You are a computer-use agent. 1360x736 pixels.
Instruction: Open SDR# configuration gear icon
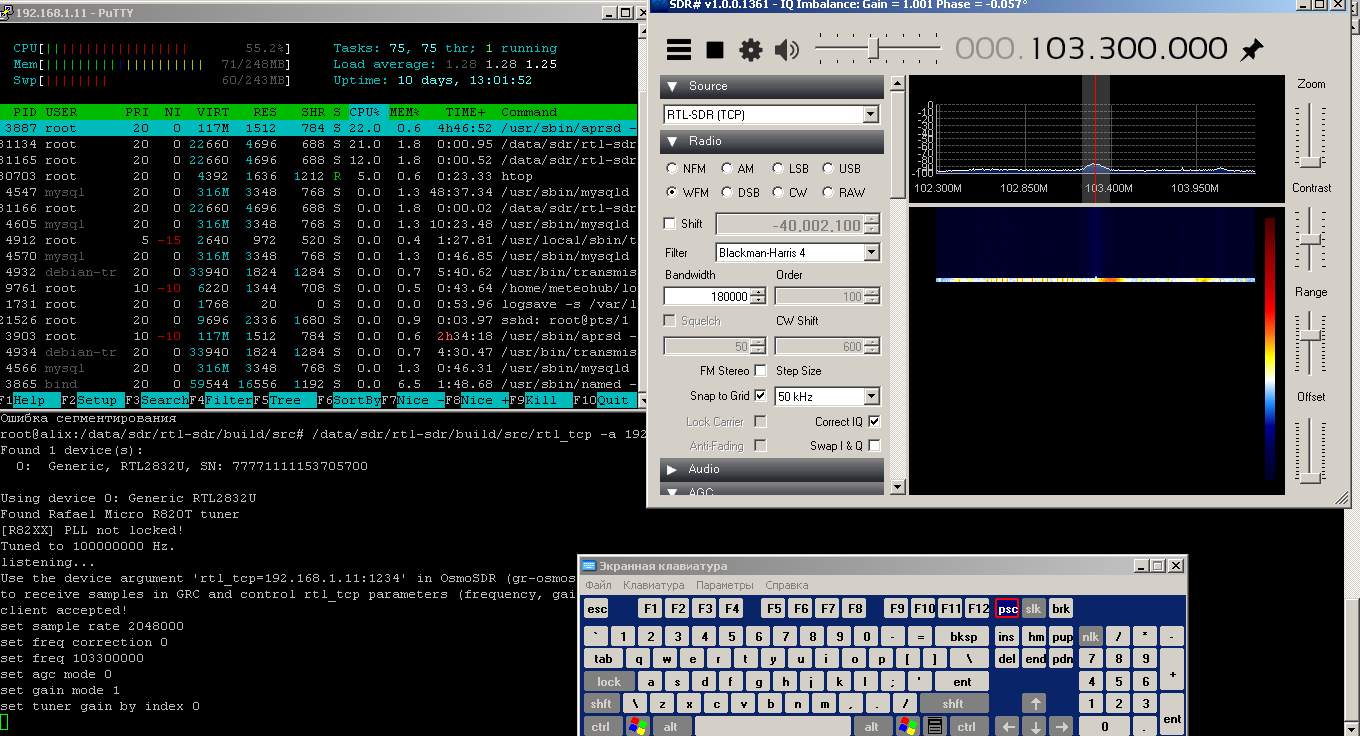(x=750, y=49)
